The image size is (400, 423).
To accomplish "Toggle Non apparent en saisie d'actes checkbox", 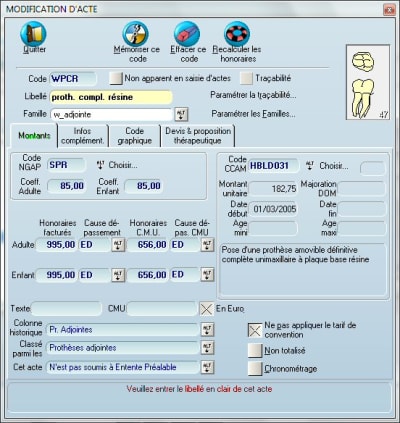I will pos(116,78).
